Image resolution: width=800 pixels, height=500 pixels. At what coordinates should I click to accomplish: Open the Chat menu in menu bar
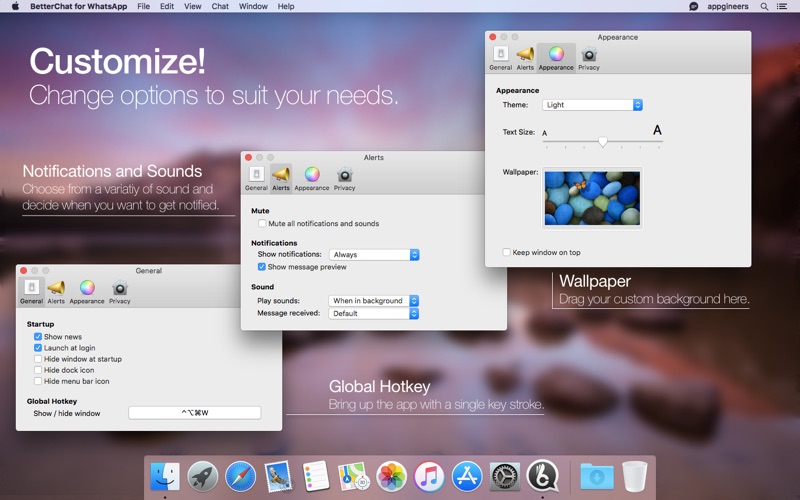(220, 6)
